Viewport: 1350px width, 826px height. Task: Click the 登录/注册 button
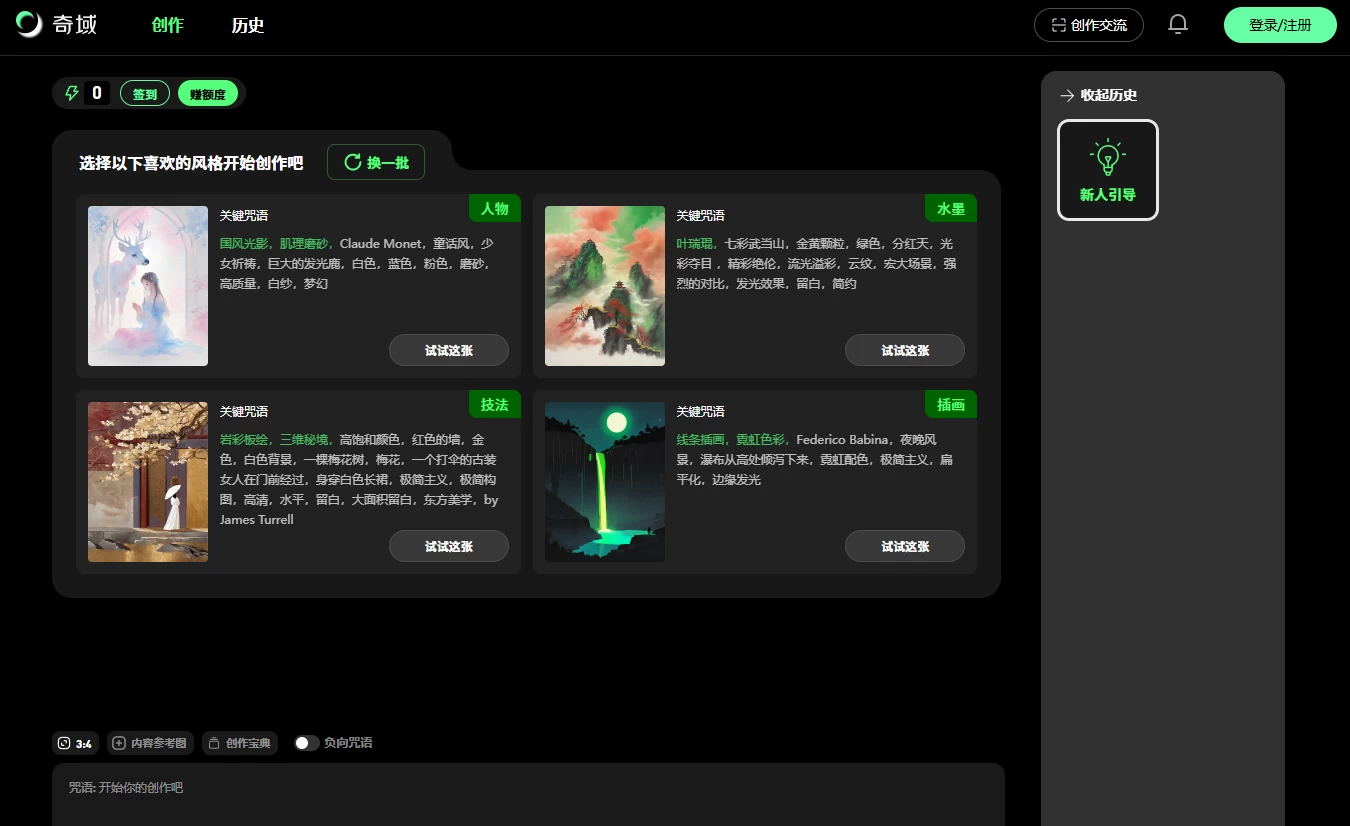coord(1279,25)
